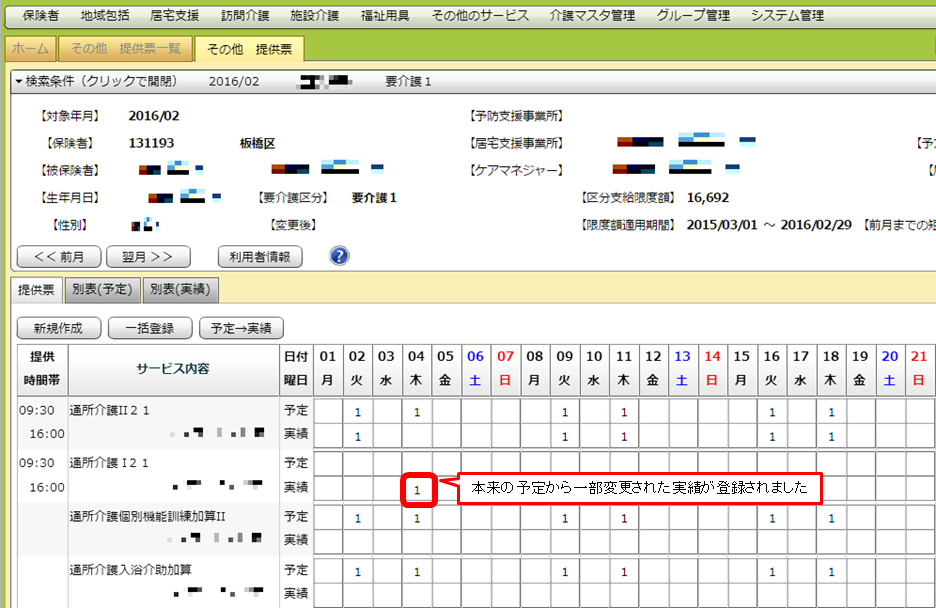Open 利用者情報 user information

pyautogui.click(x=260, y=256)
